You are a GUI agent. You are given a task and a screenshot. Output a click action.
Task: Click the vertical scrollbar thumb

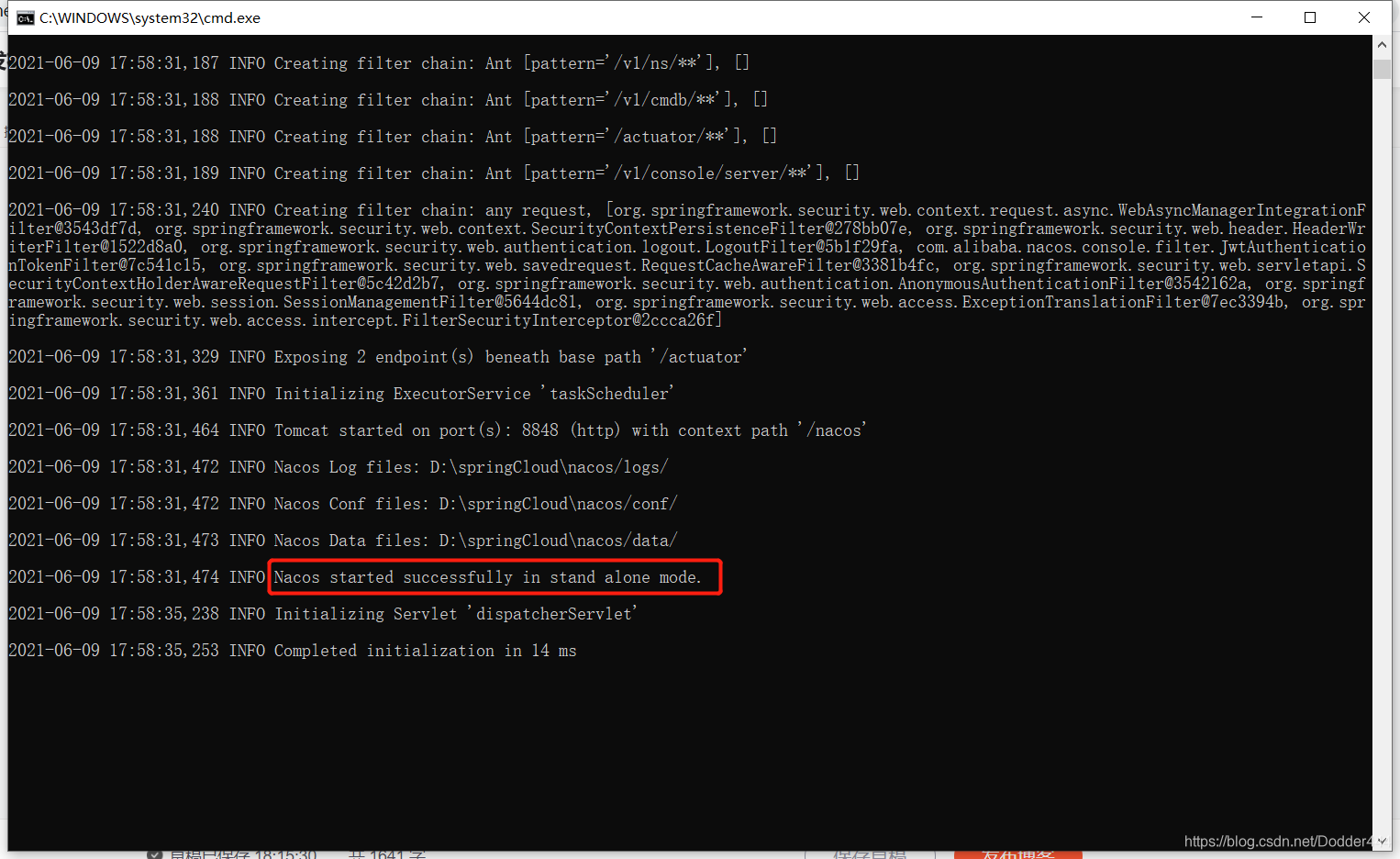click(x=1382, y=68)
